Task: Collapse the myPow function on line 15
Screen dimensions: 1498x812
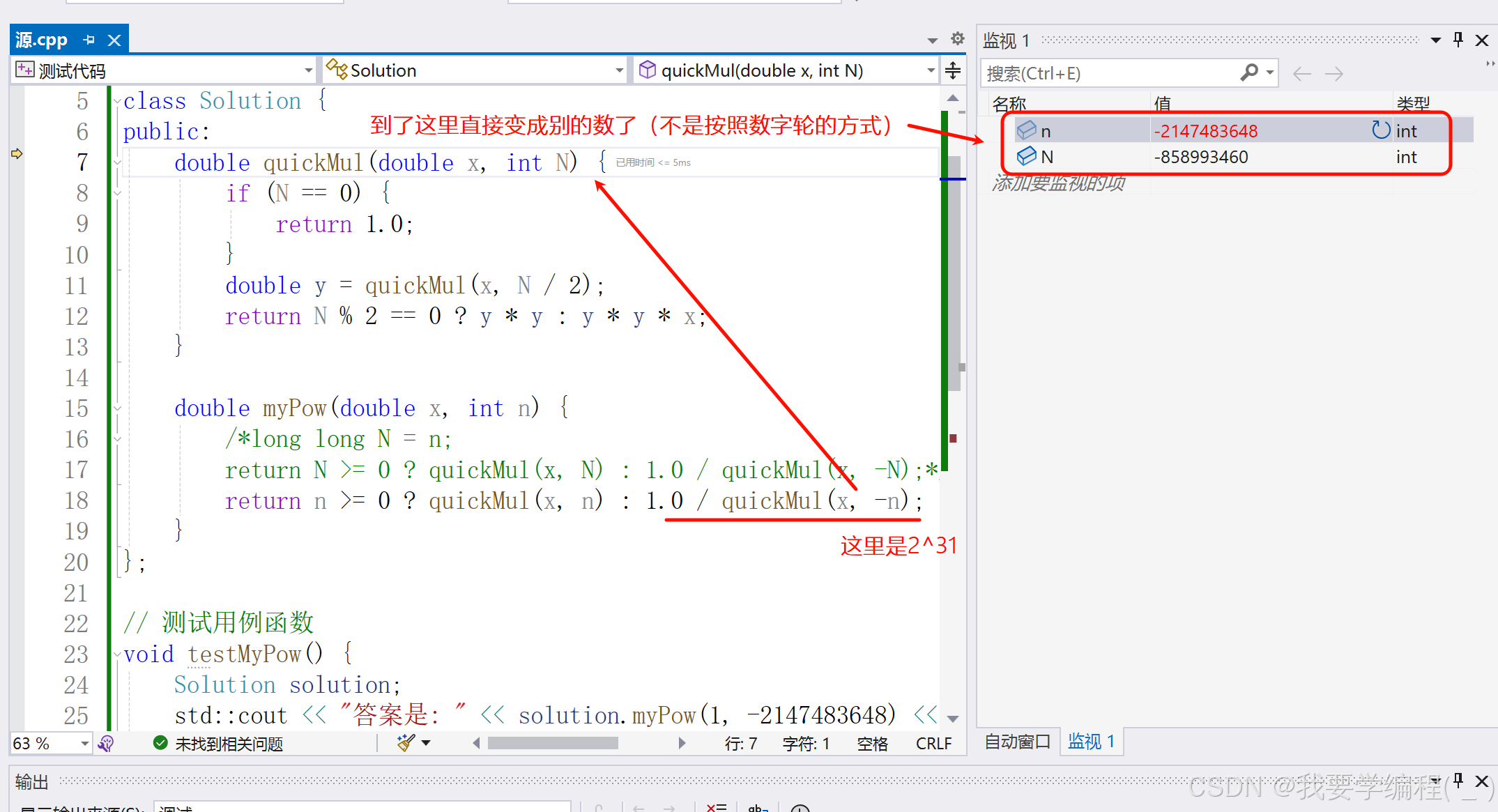Action: coord(117,408)
